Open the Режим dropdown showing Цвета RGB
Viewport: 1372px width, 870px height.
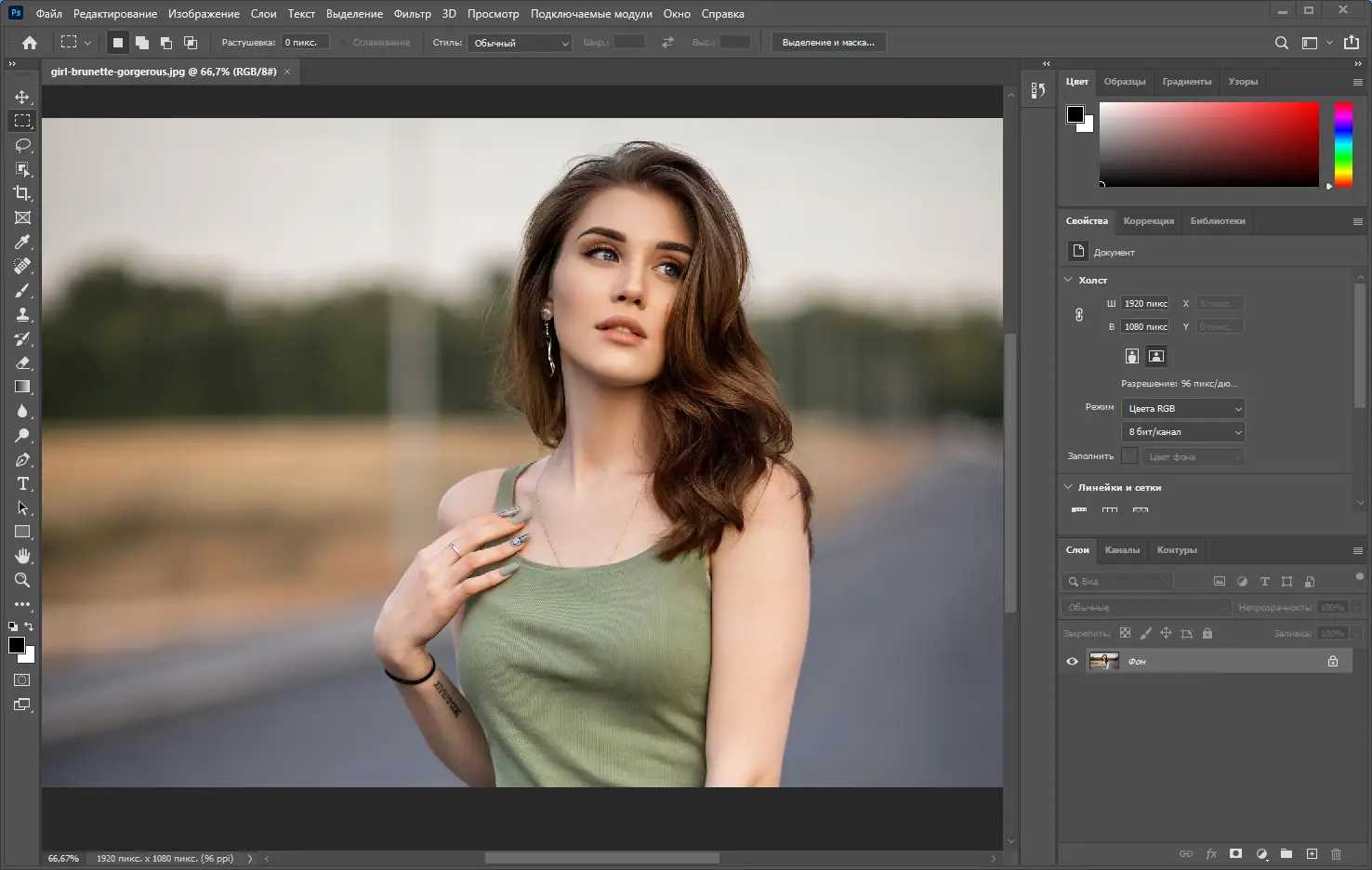coord(1182,409)
